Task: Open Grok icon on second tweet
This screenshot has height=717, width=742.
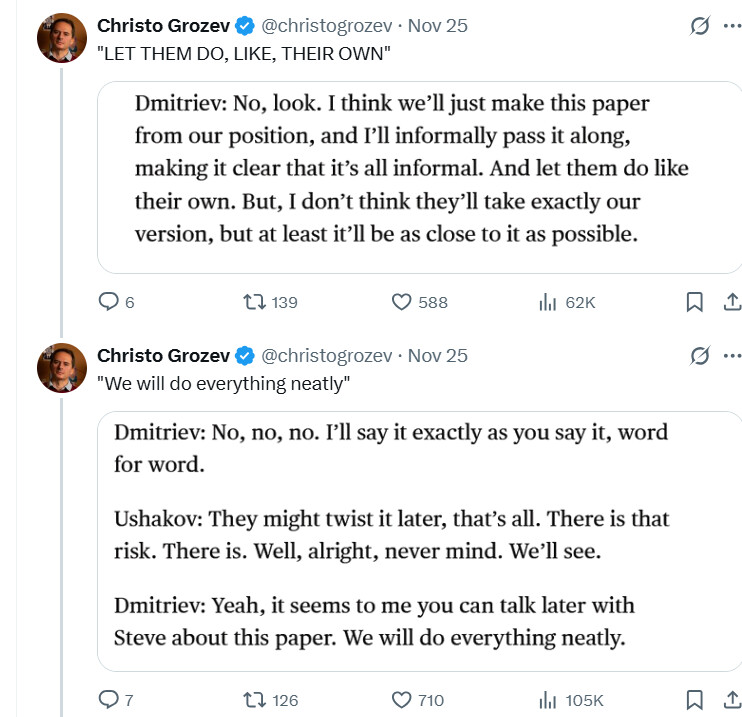Action: click(x=700, y=355)
